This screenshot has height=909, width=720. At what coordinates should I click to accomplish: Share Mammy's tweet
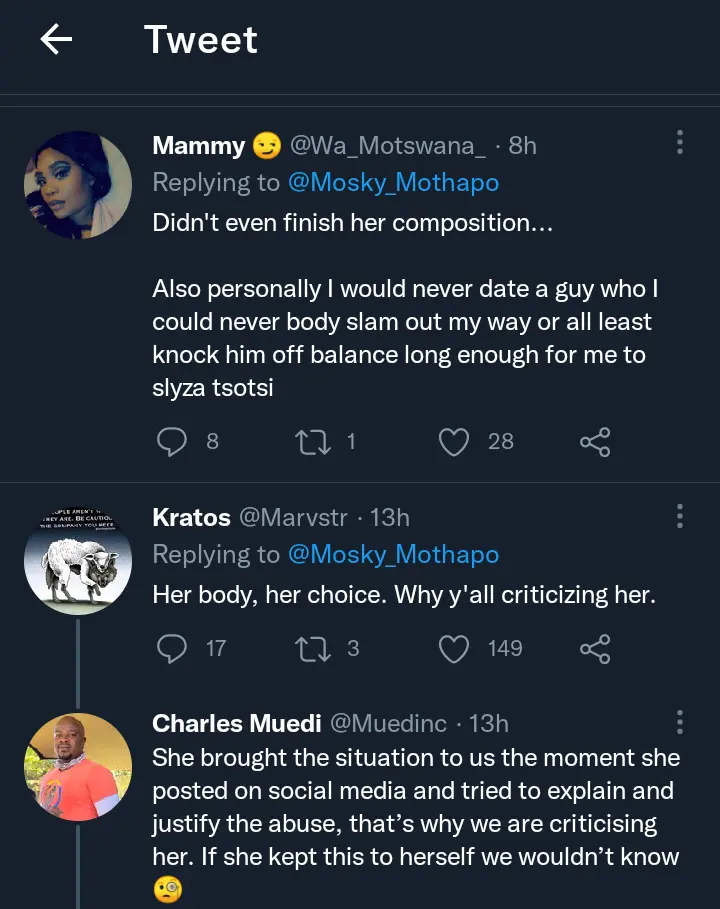click(595, 441)
